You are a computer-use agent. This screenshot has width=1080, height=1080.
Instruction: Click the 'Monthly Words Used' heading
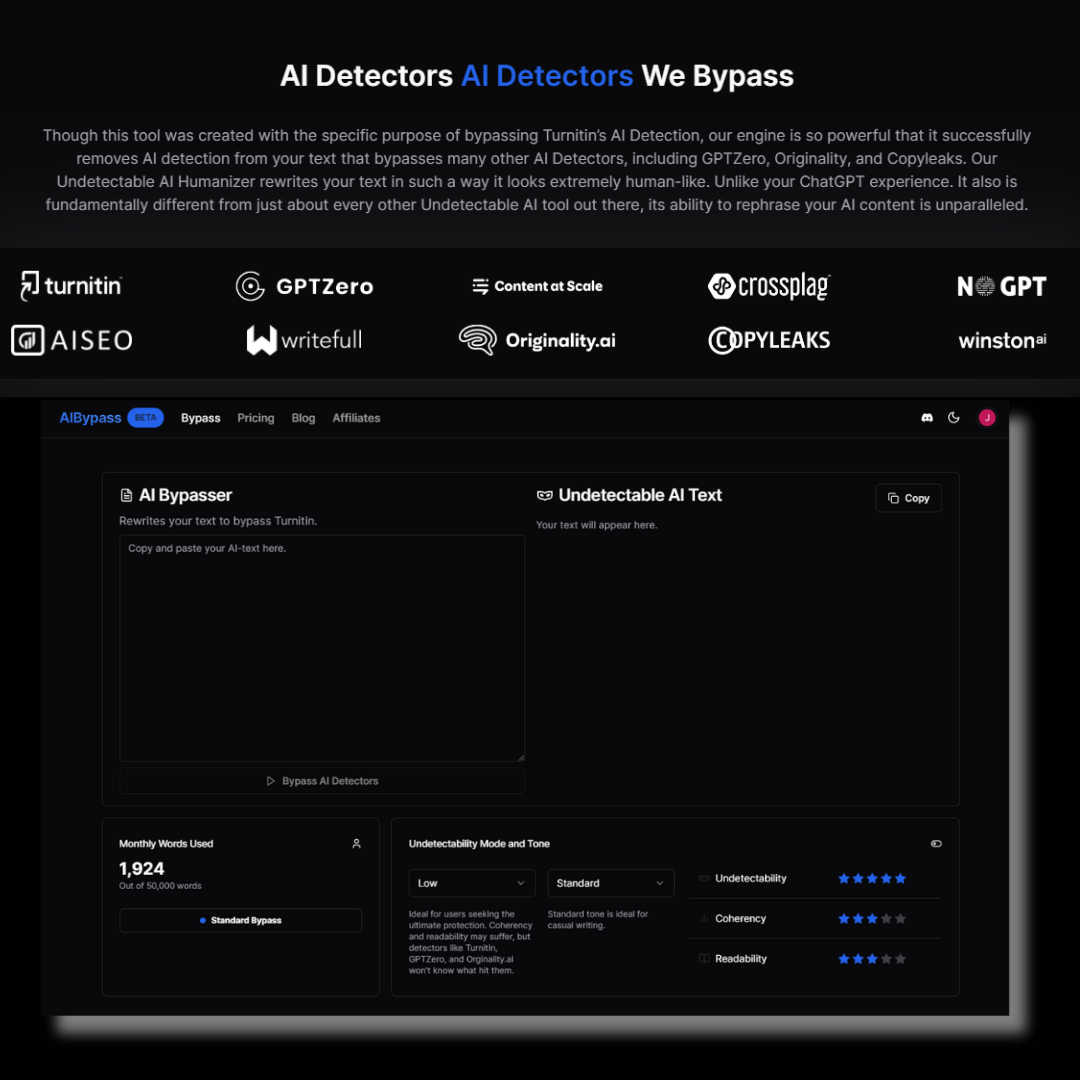pyautogui.click(x=166, y=844)
